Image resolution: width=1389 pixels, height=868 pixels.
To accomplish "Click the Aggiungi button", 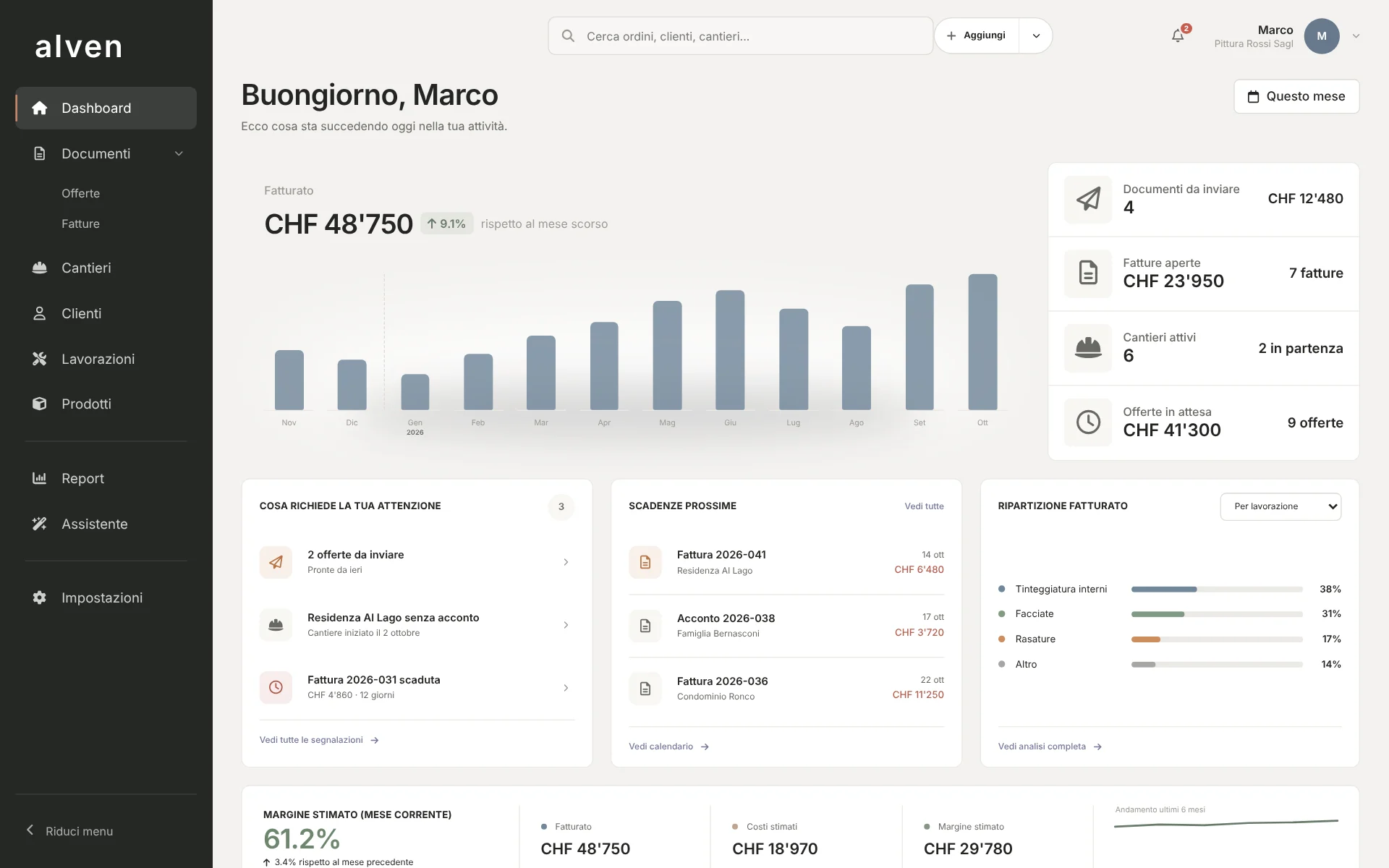I will 977,35.
